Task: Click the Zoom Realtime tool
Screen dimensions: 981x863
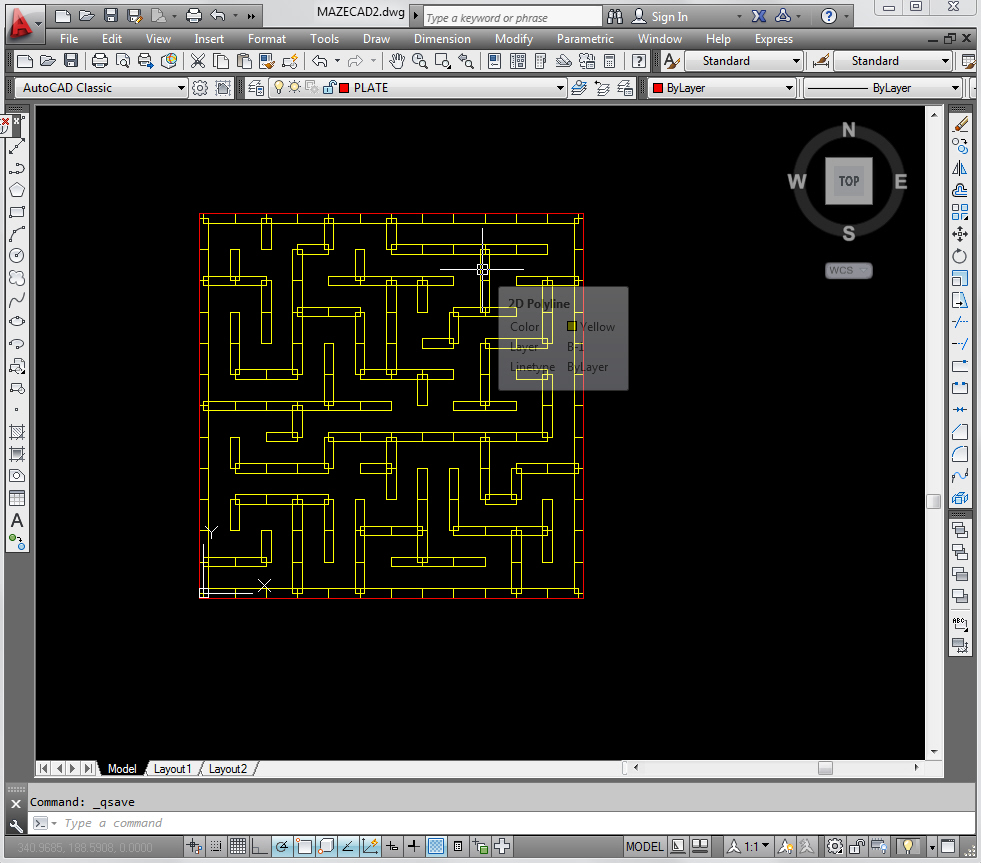Action: click(420, 61)
